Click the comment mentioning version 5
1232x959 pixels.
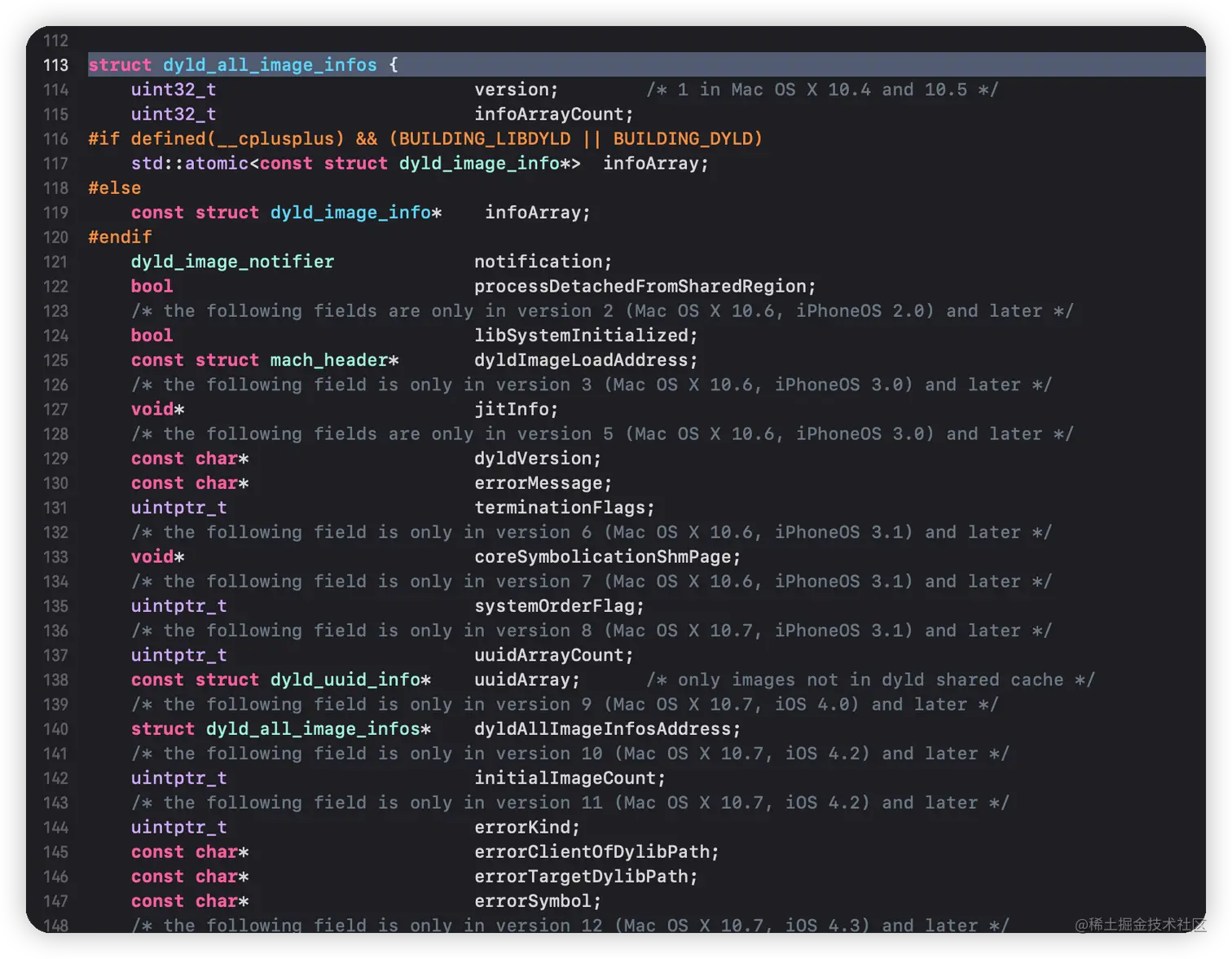click(x=602, y=434)
